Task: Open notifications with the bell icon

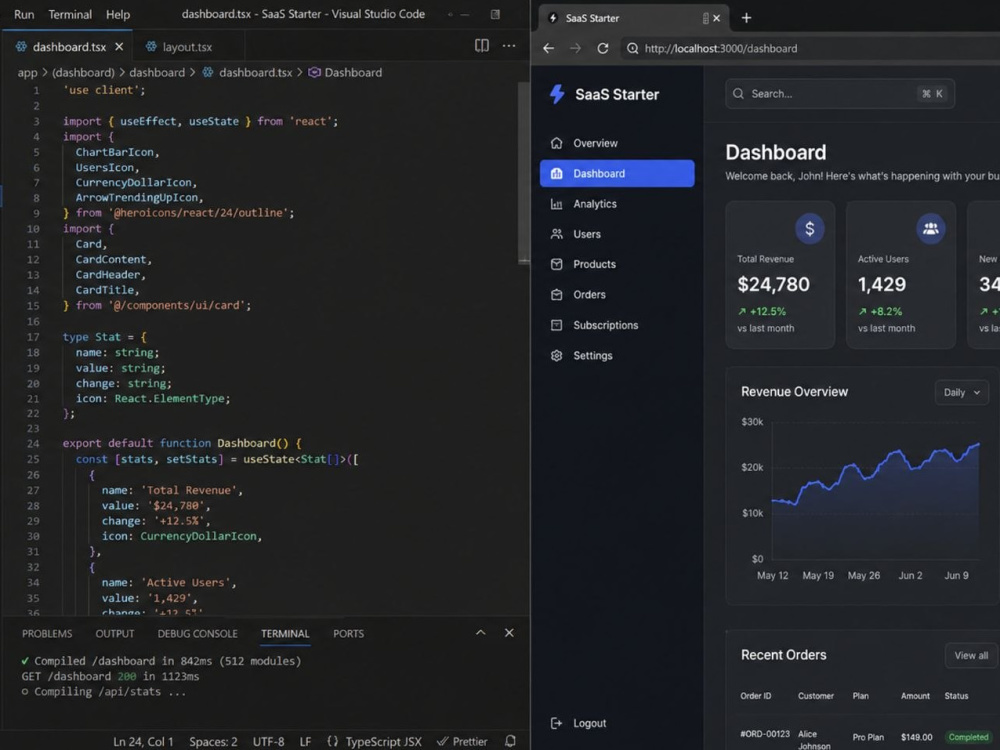Action: [x=510, y=741]
